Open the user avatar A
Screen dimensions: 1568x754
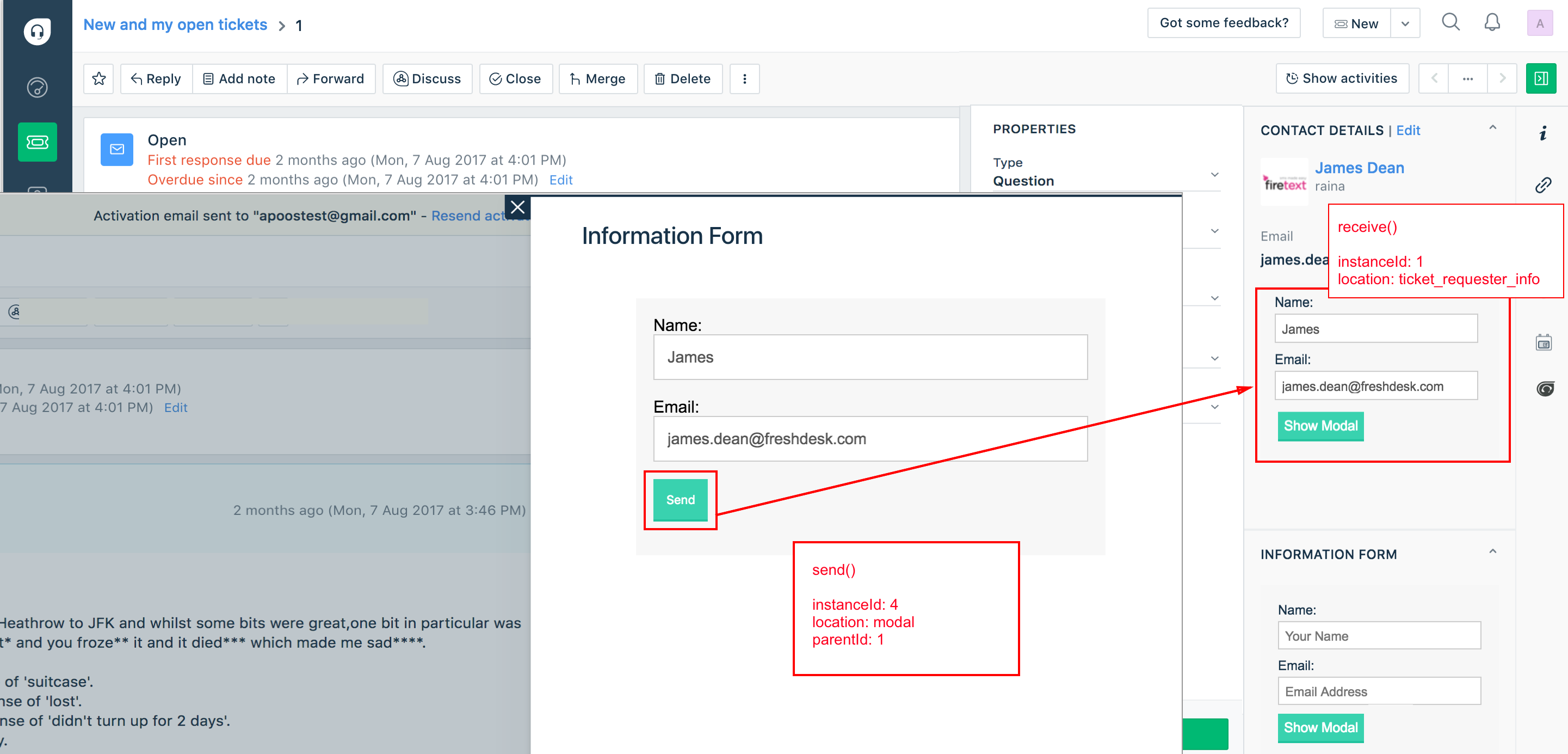[x=1539, y=24]
